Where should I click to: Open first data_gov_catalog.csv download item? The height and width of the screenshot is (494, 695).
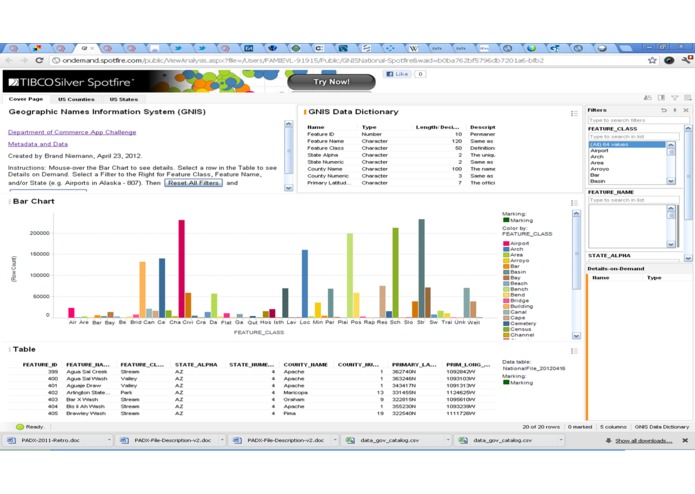pos(390,440)
